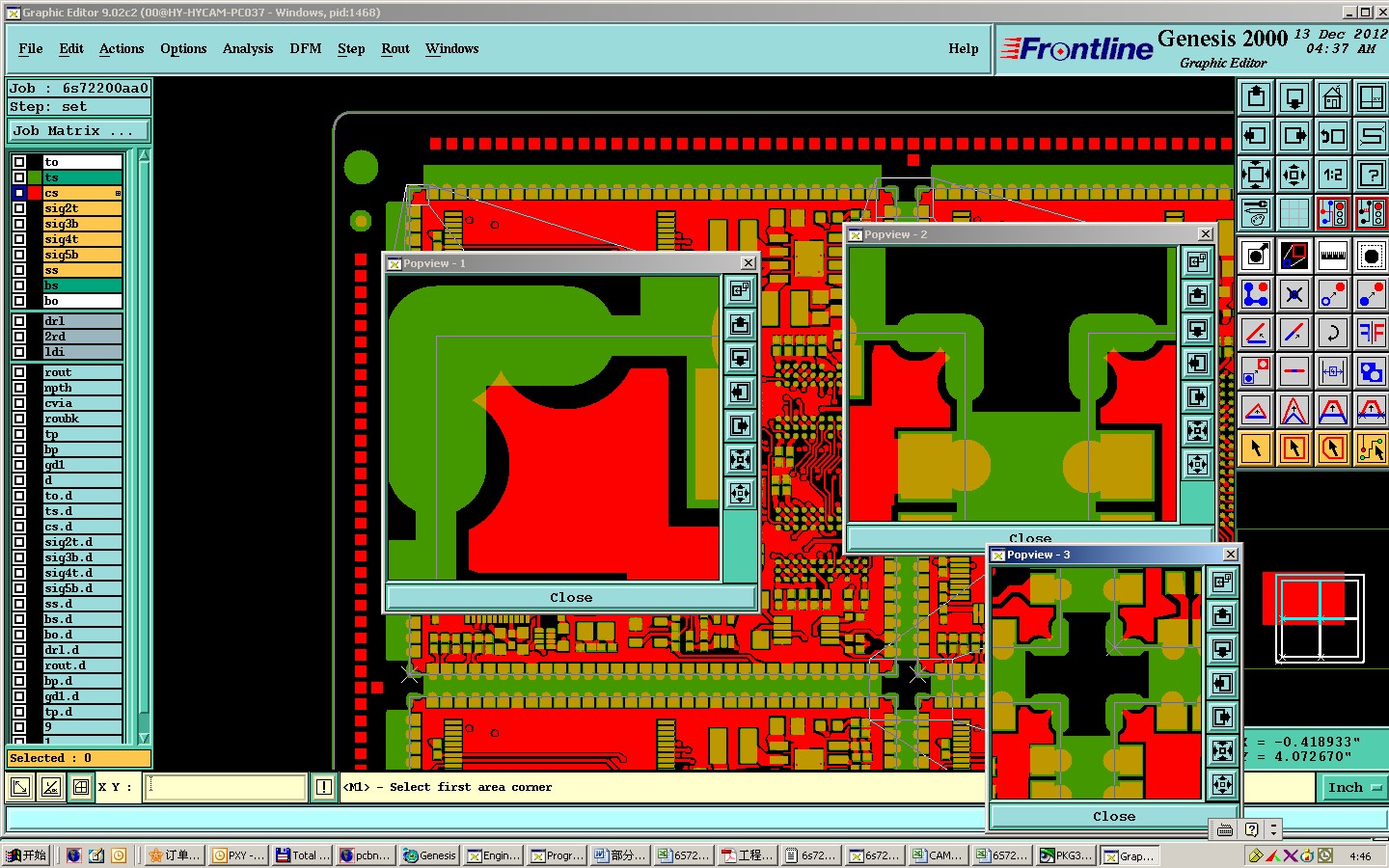The width and height of the screenshot is (1389, 868).
Task: Click the X Y coordinate input field
Action: [226, 787]
